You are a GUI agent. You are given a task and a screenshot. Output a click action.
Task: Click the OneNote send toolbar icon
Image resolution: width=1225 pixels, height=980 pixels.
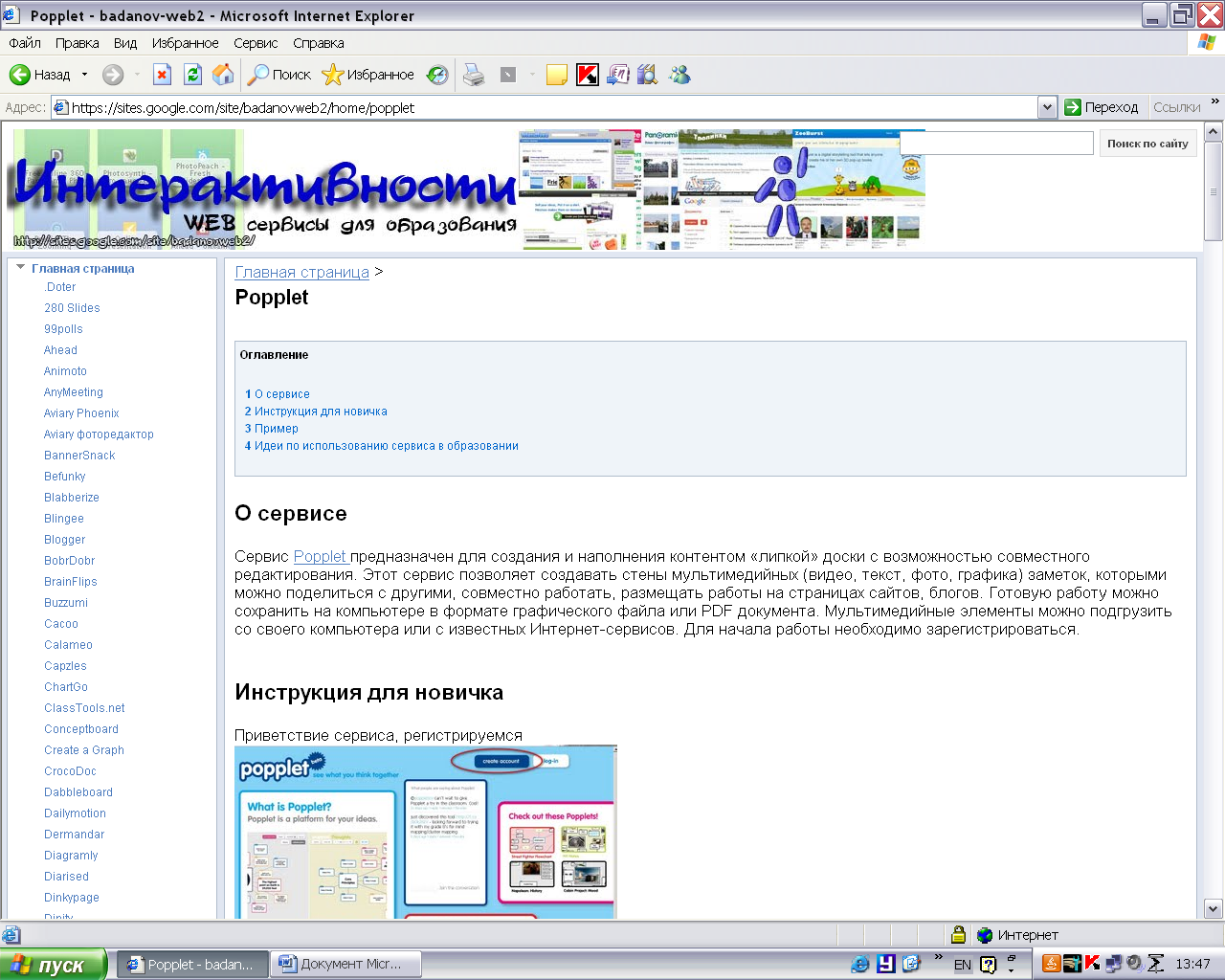click(618, 75)
